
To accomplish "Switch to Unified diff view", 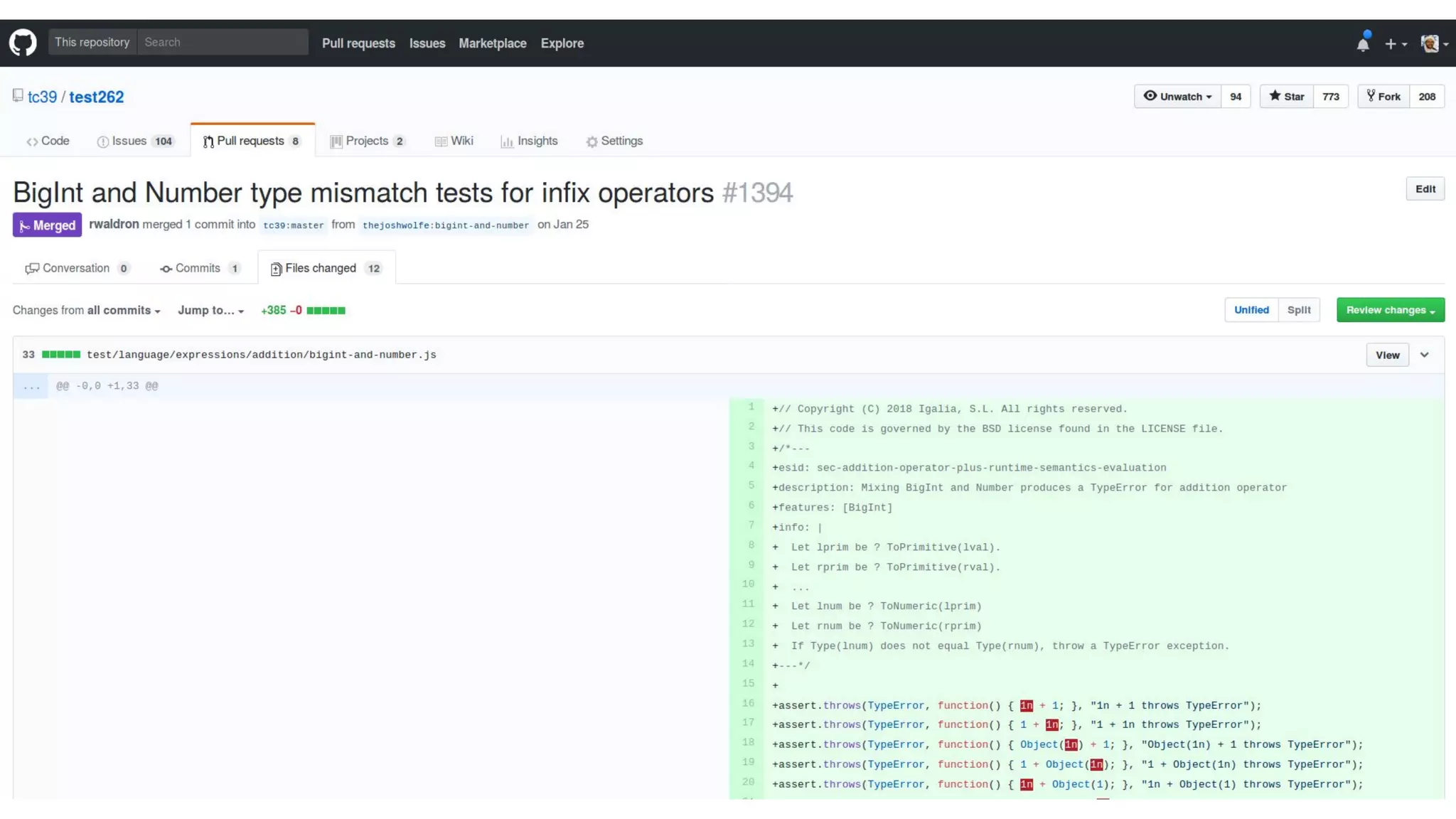I will point(1251,310).
